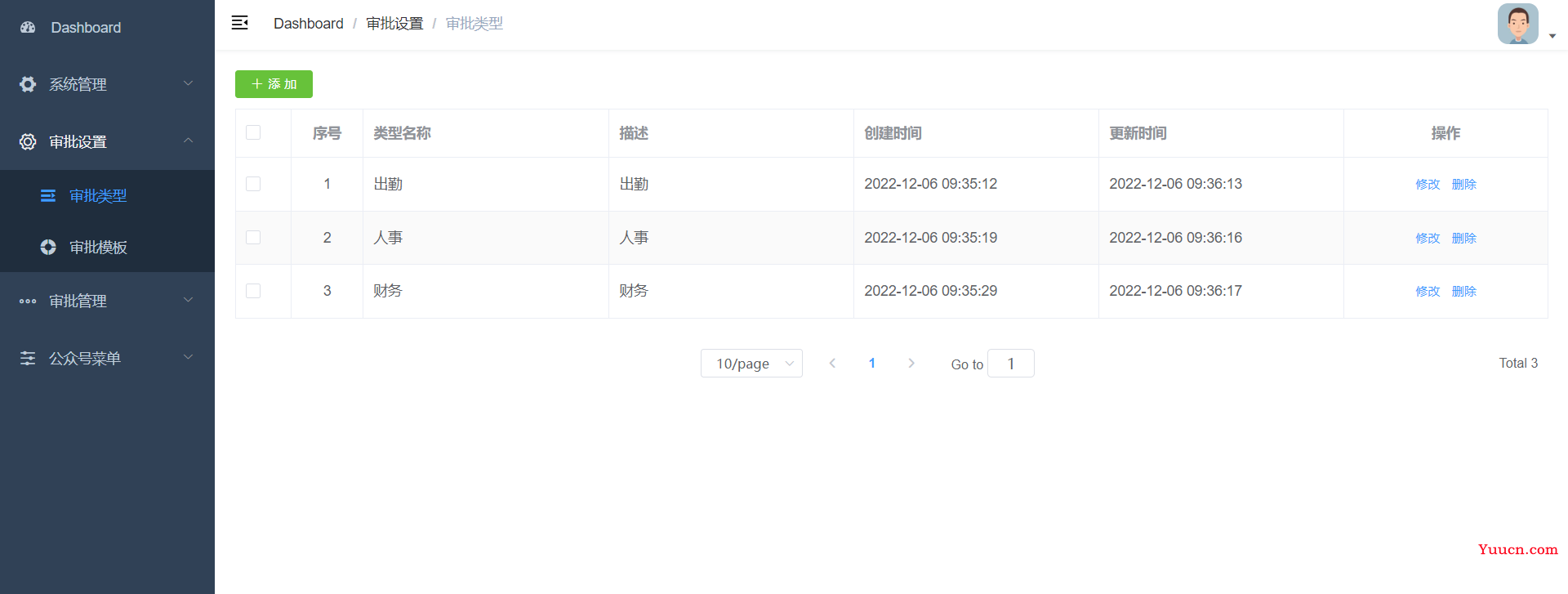This screenshot has width=1568, height=594.
Task: Click the 序号 column header
Action: 327,133
